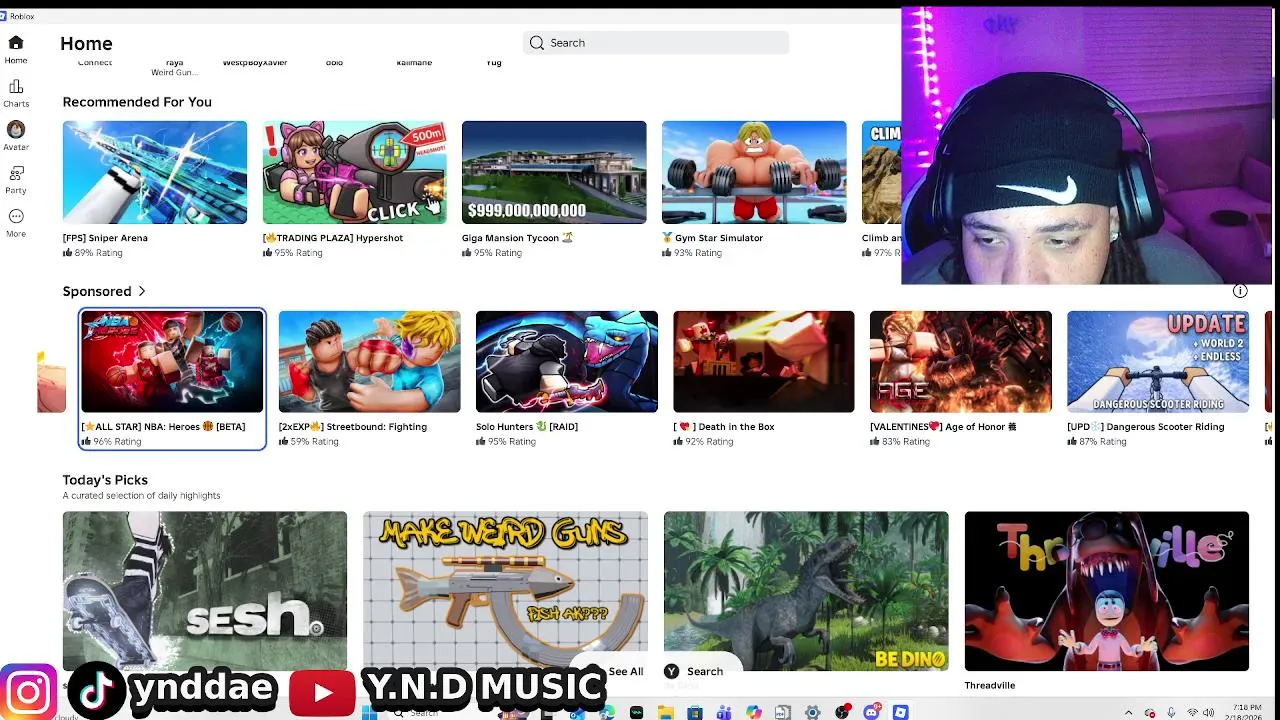Open the More menu in sidebar
Viewport: 1280px width, 720px height.
coord(16,223)
